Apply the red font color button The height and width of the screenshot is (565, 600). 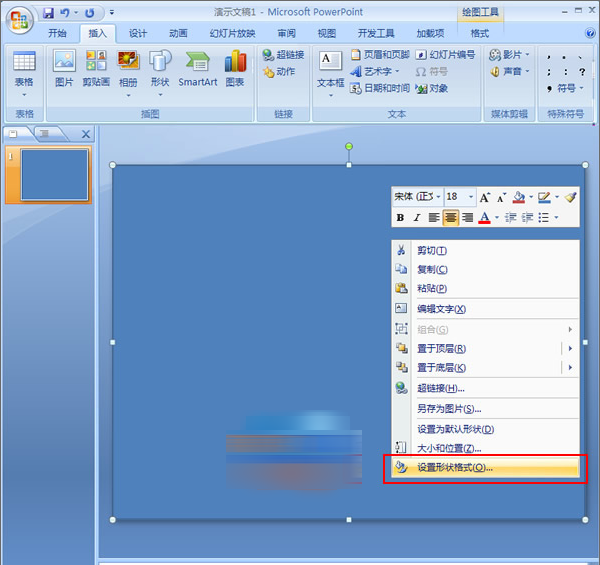point(484,218)
